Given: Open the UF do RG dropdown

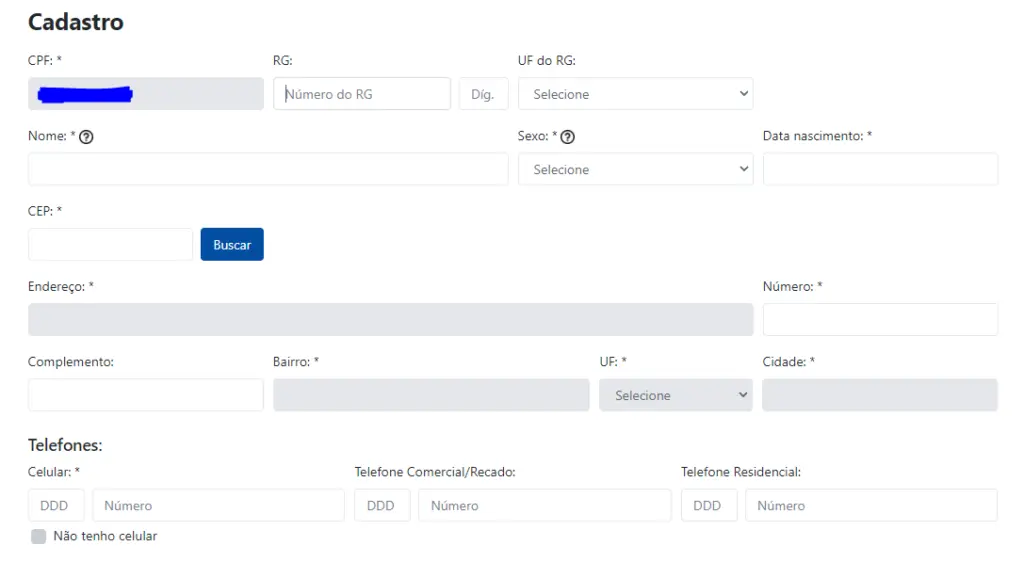Looking at the screenshot, I should [x=635, y=94].
